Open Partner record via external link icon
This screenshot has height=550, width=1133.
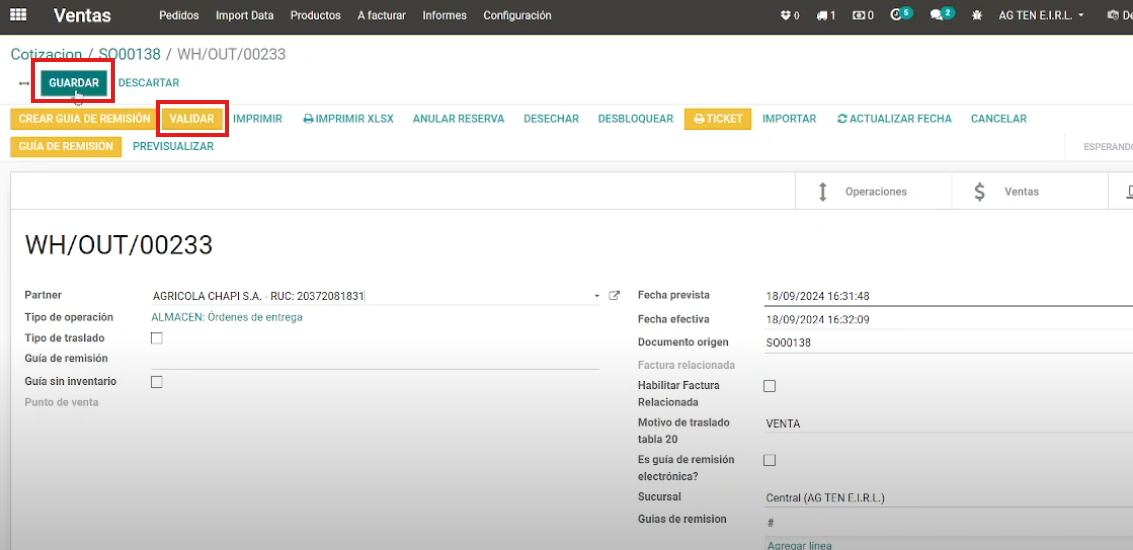(615, 296)
